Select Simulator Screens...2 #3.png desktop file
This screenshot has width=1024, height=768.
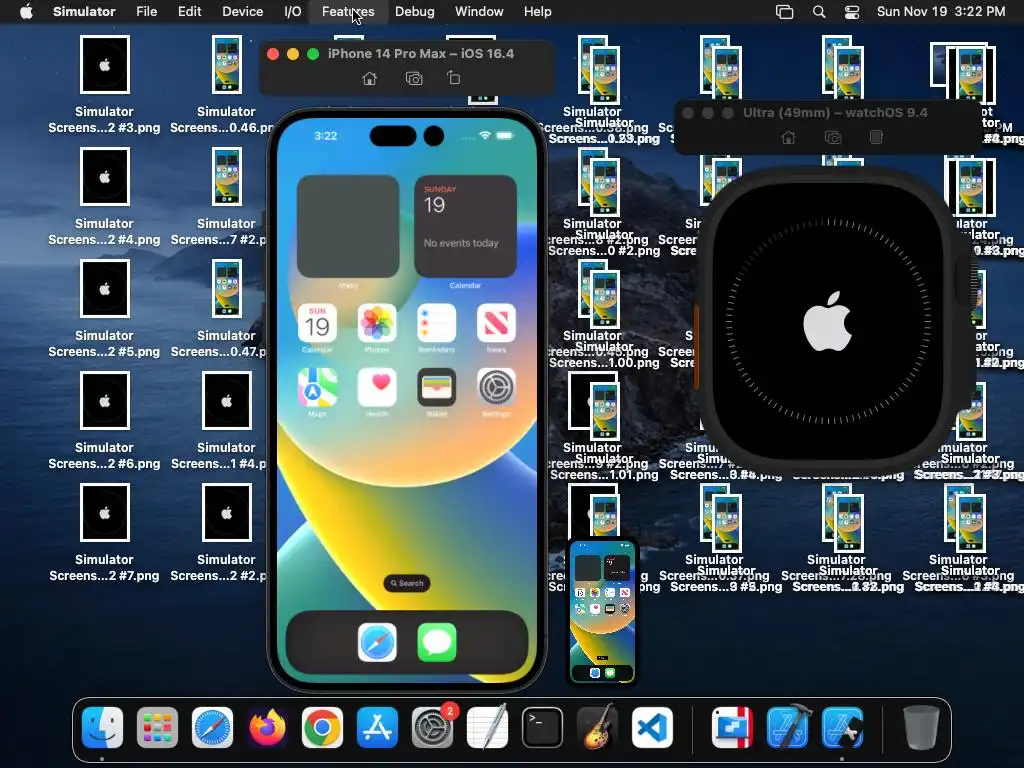coord(104,85)
